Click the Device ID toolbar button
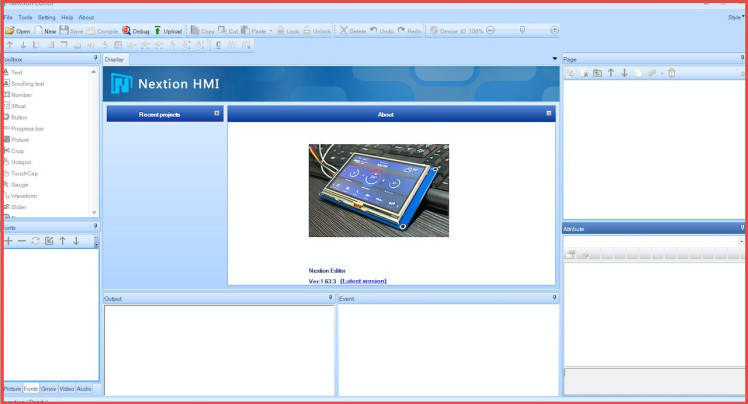748x404 pixels. [448, 31]
